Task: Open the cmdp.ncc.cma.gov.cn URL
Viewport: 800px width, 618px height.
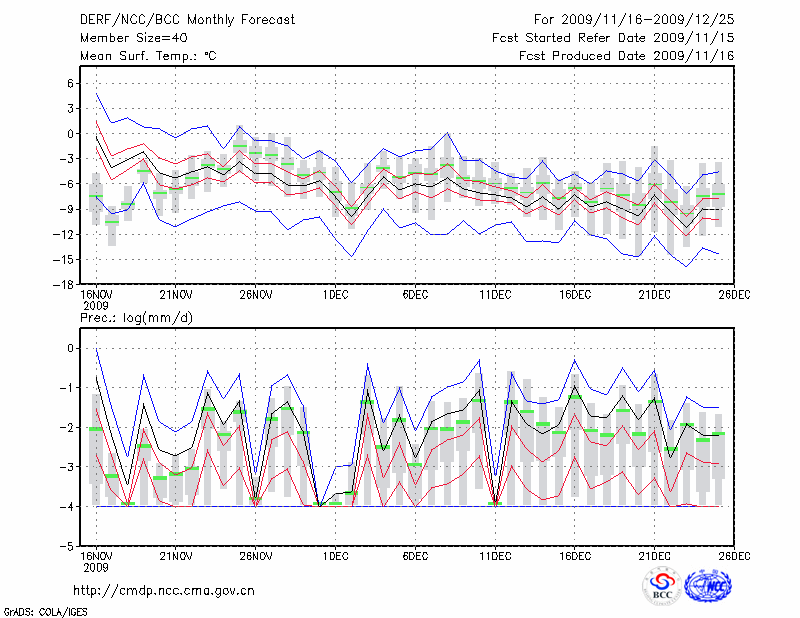Action: [x=164, y=590]
